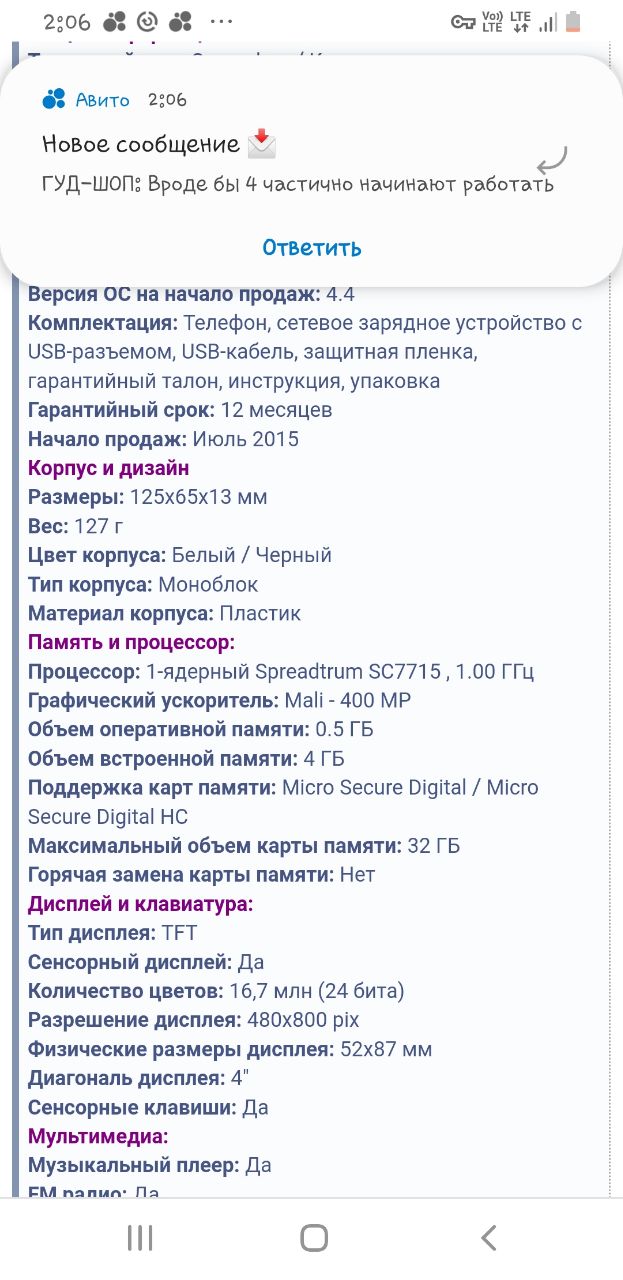The width and height of the screenshot is (623, 1280).
Task: Tap the Мультимедиа section heading
Action: [x=98, y=1136]
